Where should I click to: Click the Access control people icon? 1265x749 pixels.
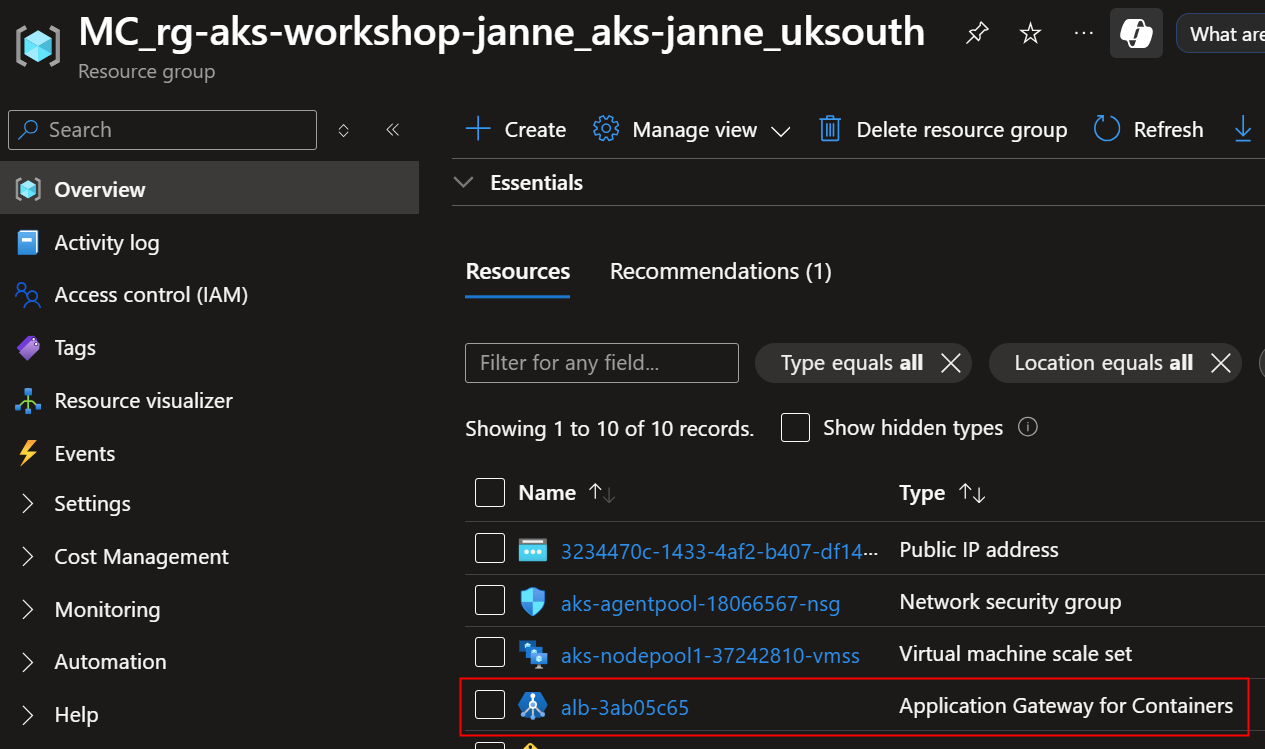[x=28, y=295]
